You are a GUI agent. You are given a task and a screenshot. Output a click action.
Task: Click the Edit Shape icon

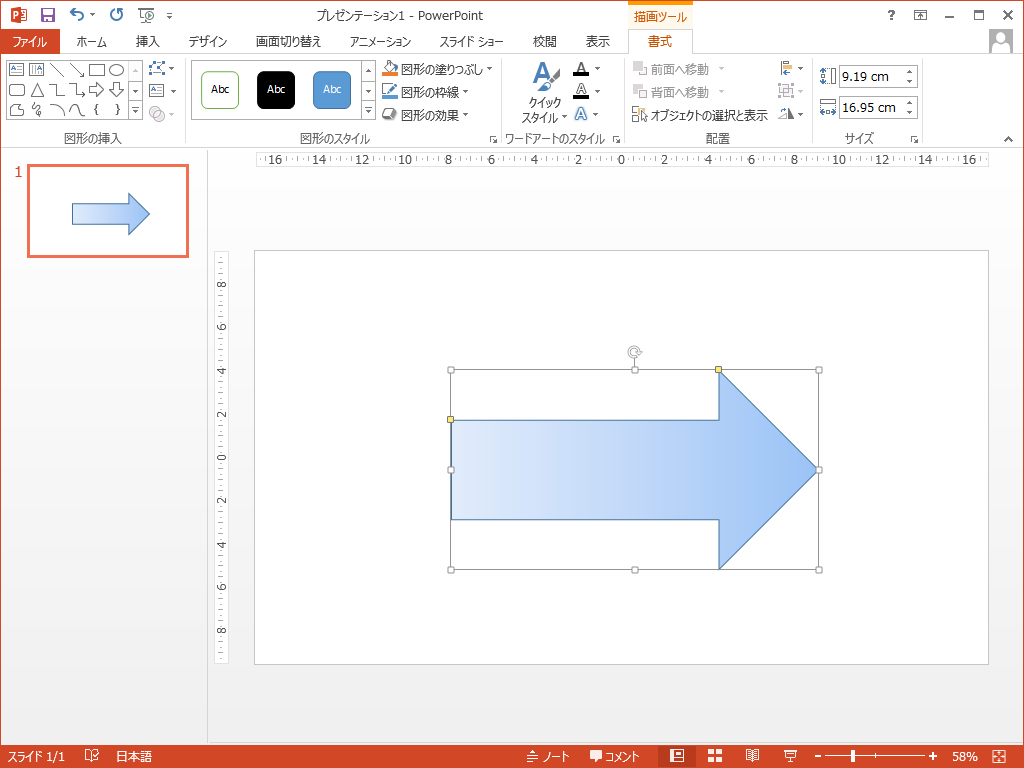click(156, 69)
